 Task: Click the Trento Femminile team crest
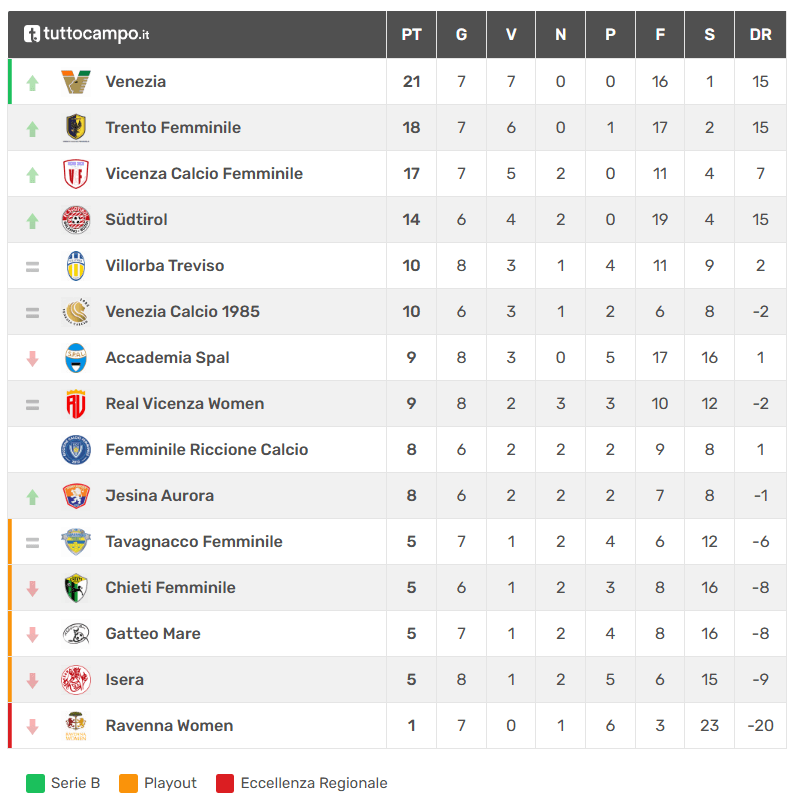(x=75, y=127)
